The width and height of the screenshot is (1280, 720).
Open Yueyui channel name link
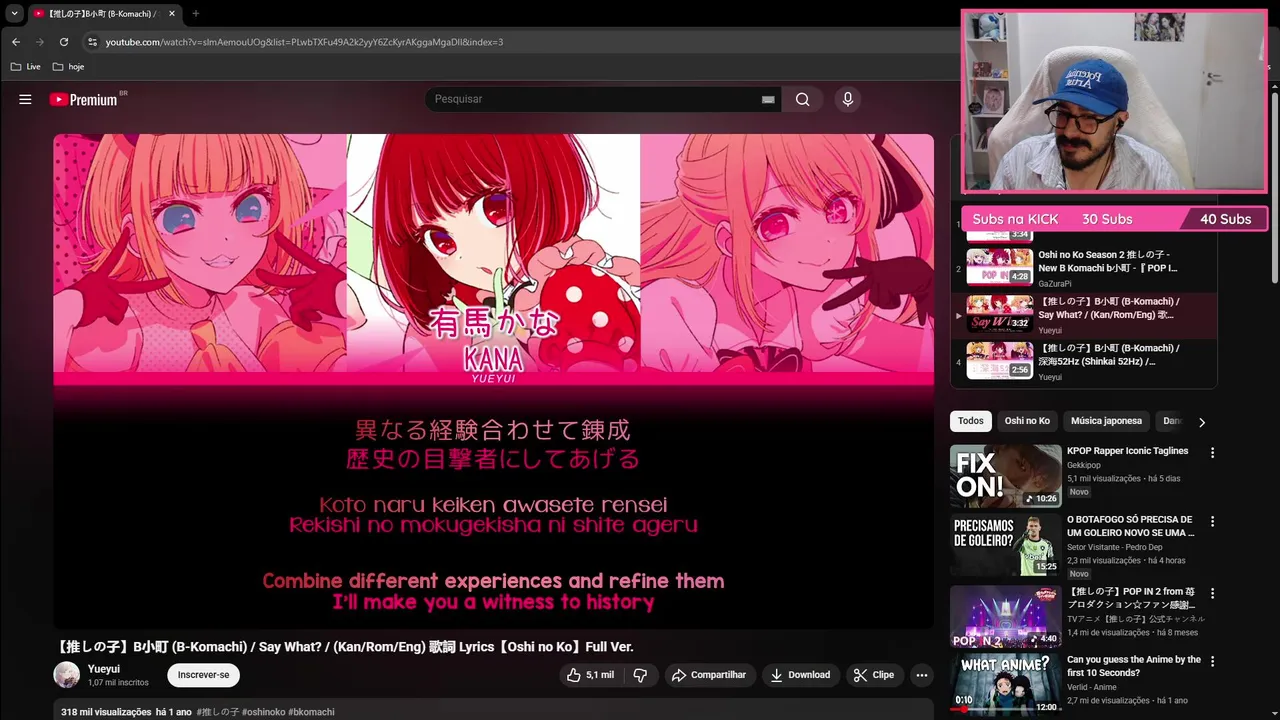coord(104,669)
